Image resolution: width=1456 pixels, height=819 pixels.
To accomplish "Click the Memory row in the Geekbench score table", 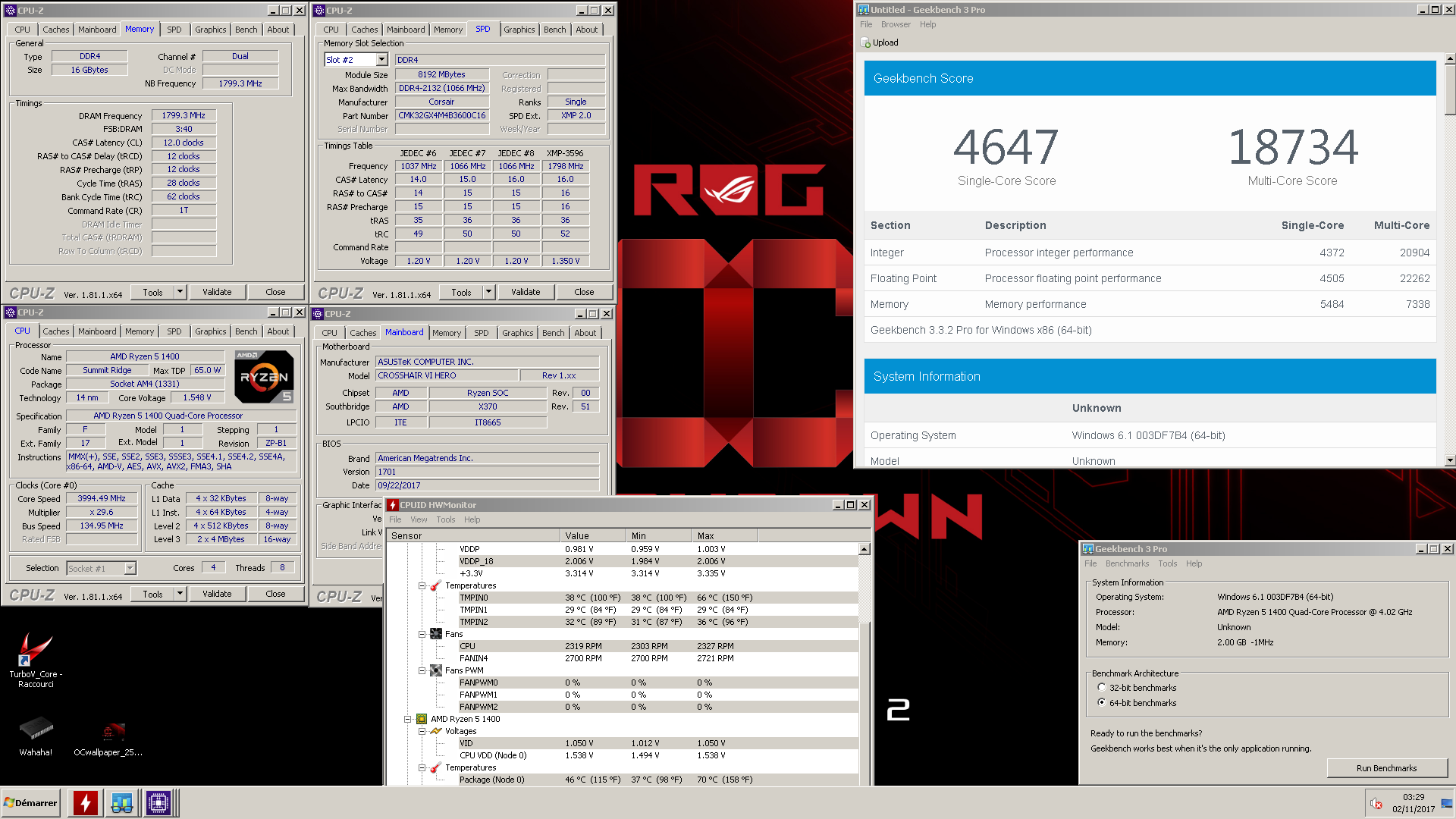I will coord(1150,304).
